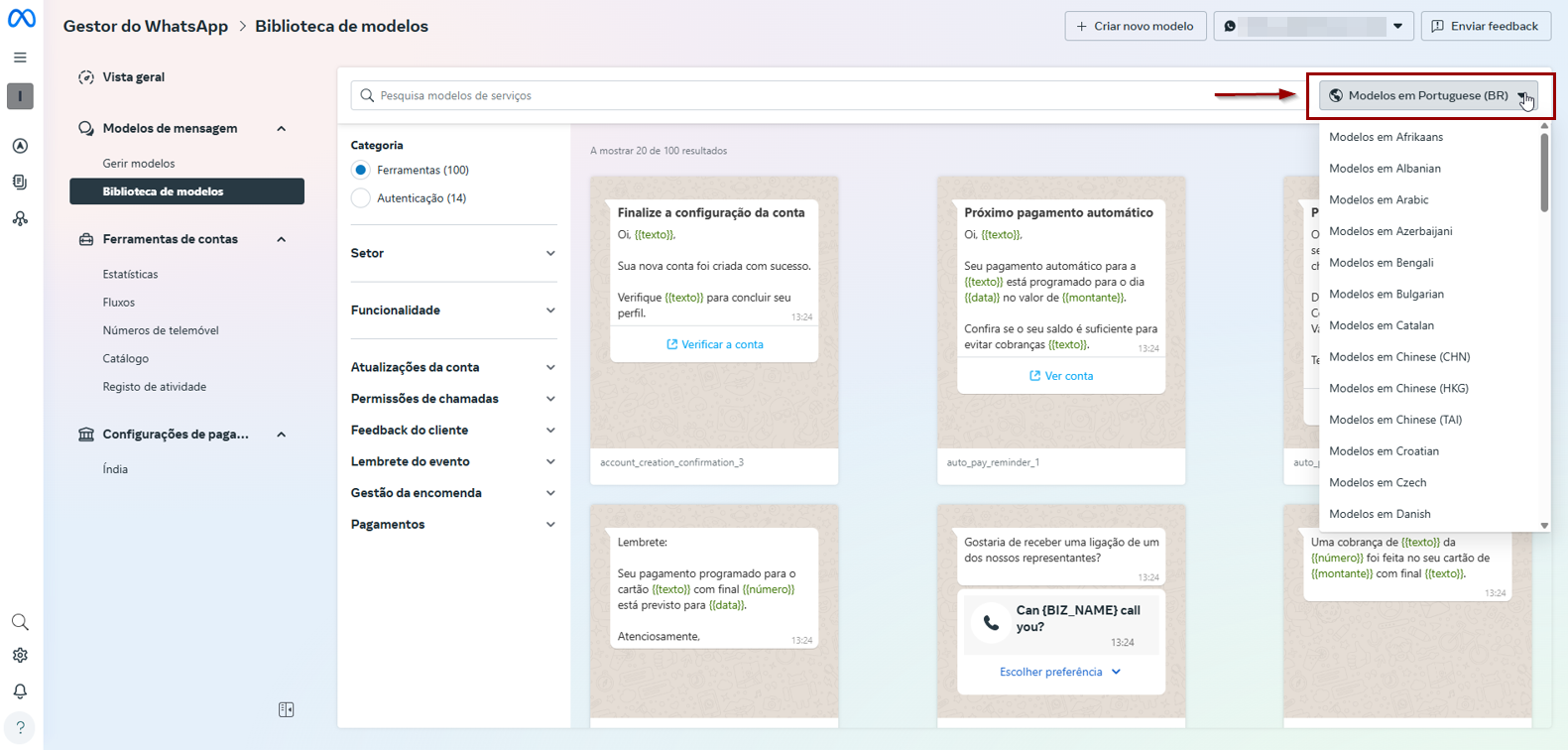Open notifications bell icon
Viewport: 1568px width, 750px height.
point(20,690)
